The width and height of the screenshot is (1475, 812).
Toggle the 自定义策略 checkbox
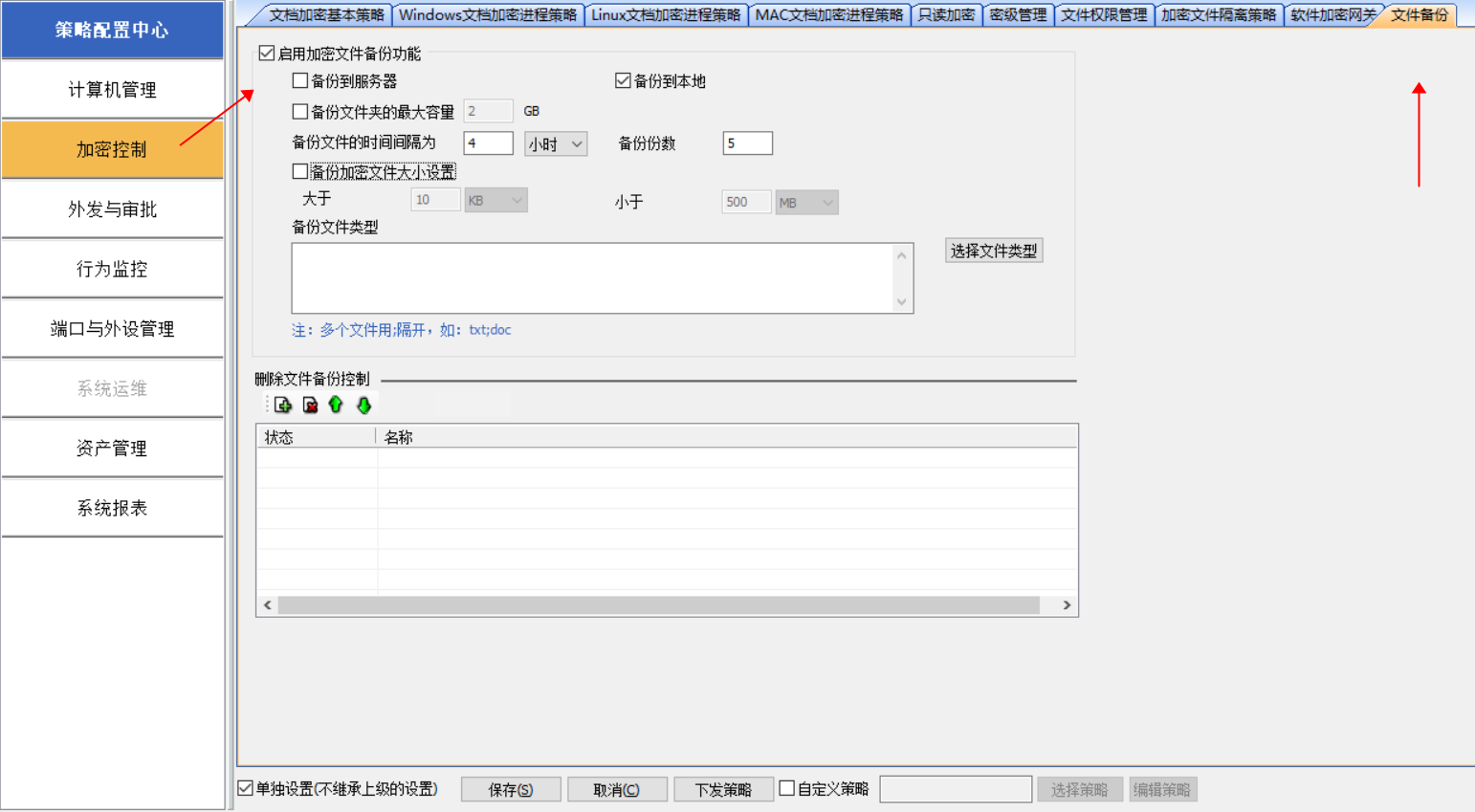(787, 789)
